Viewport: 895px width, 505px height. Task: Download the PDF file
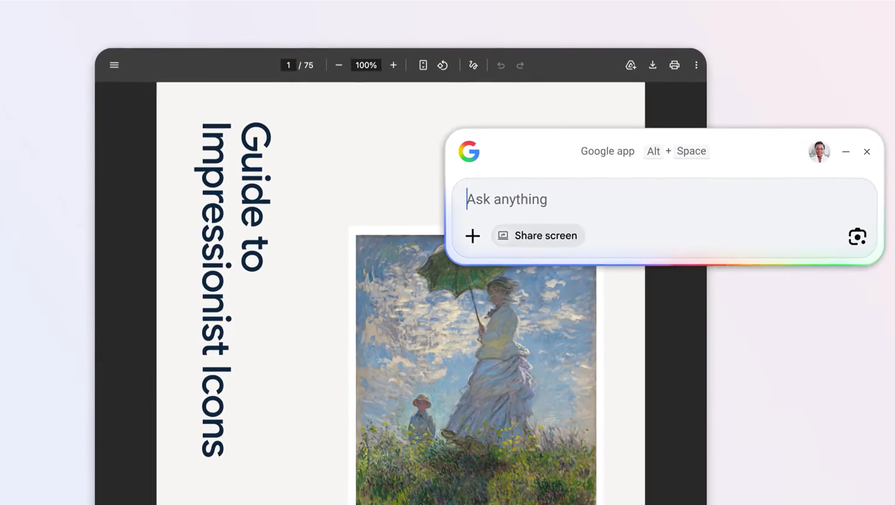coord(653,65)
